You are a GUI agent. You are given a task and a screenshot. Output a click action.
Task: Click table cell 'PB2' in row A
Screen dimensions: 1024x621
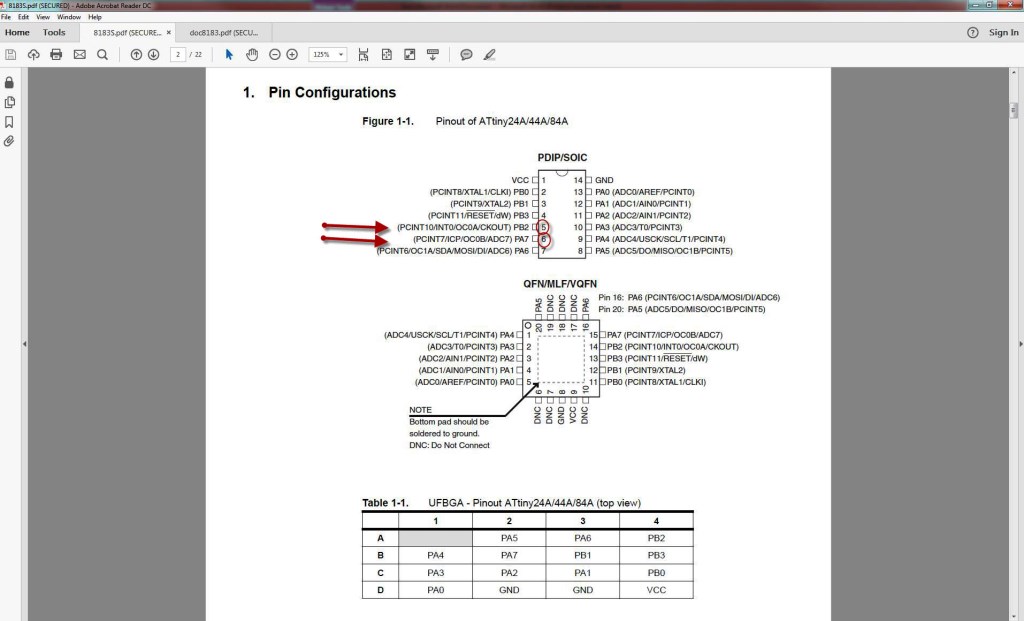tap(656, 538)
